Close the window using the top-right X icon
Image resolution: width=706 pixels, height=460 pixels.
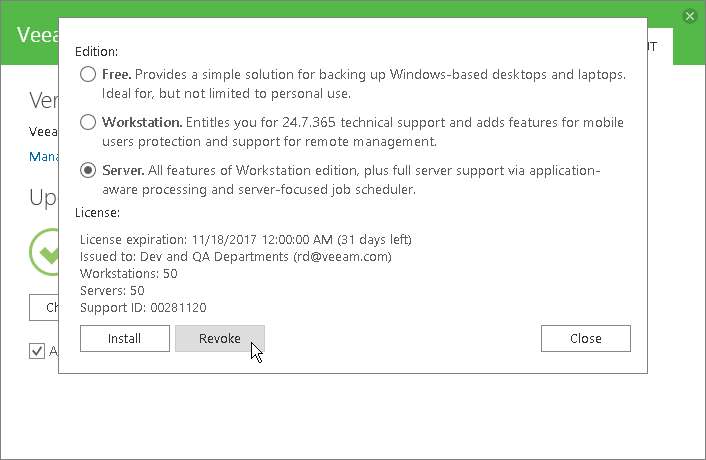pyautogui.click(x=689, y=16)
